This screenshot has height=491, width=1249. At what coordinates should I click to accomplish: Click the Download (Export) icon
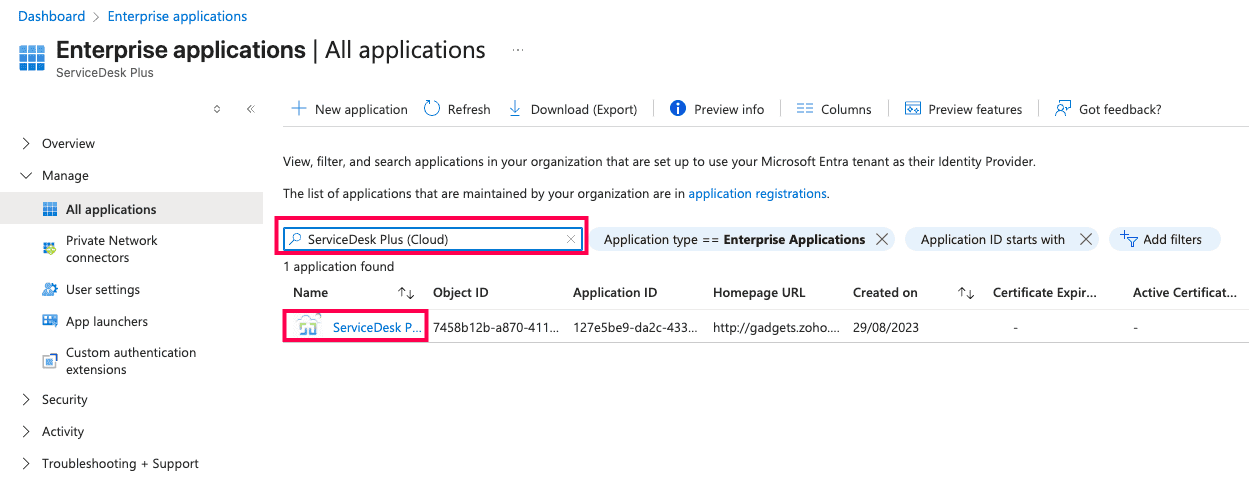click(515, 109)
